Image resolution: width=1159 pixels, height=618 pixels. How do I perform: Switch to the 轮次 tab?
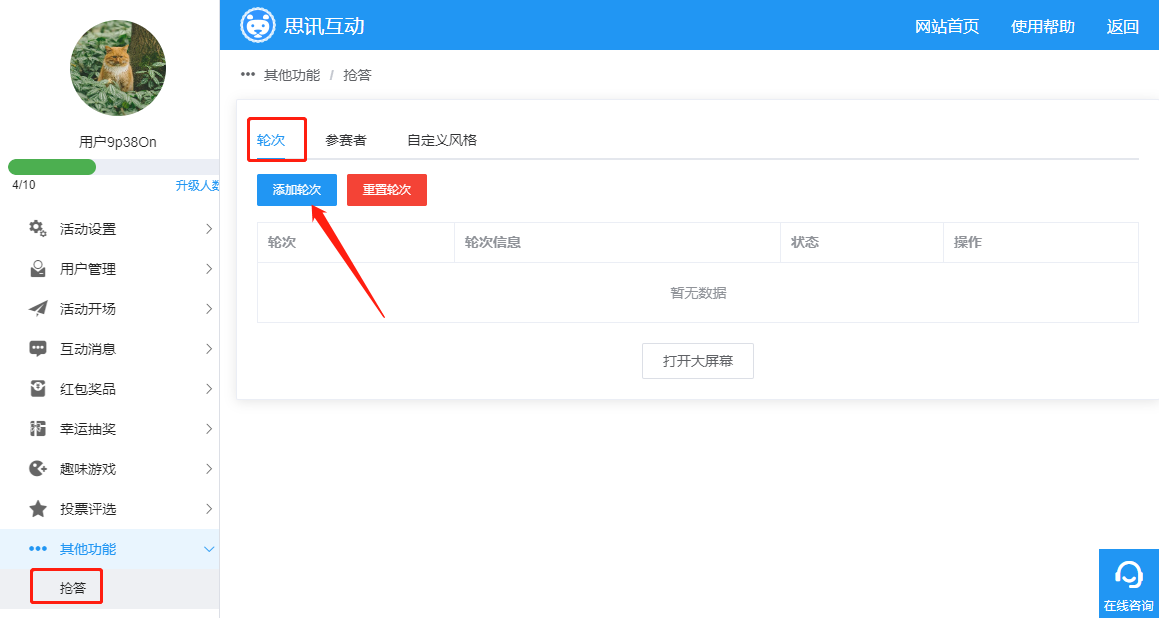tap(271, 140)
